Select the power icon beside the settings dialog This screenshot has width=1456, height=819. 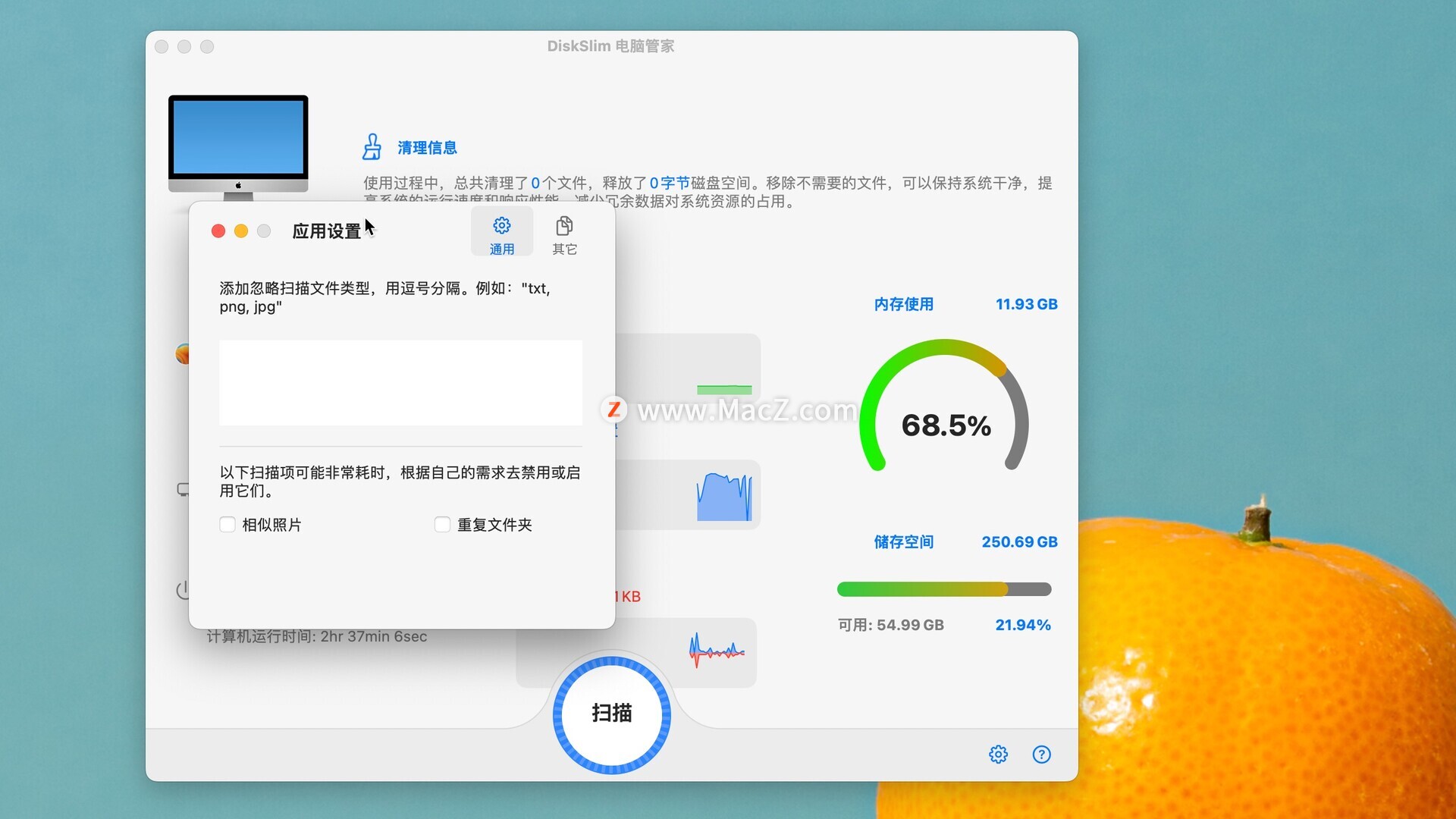pyautogui.click(x=182, y=589)
